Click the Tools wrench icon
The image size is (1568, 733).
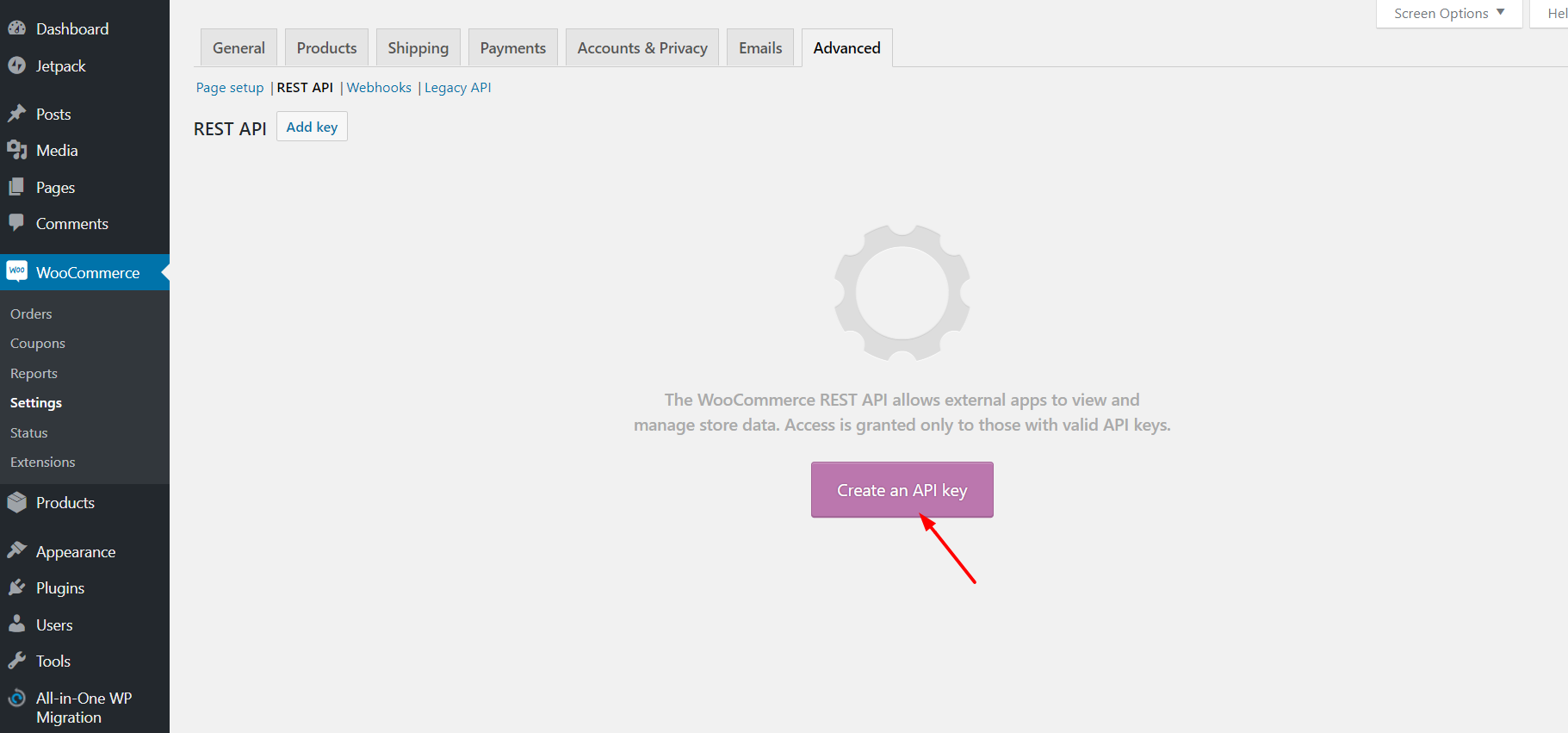coord(17,661)
